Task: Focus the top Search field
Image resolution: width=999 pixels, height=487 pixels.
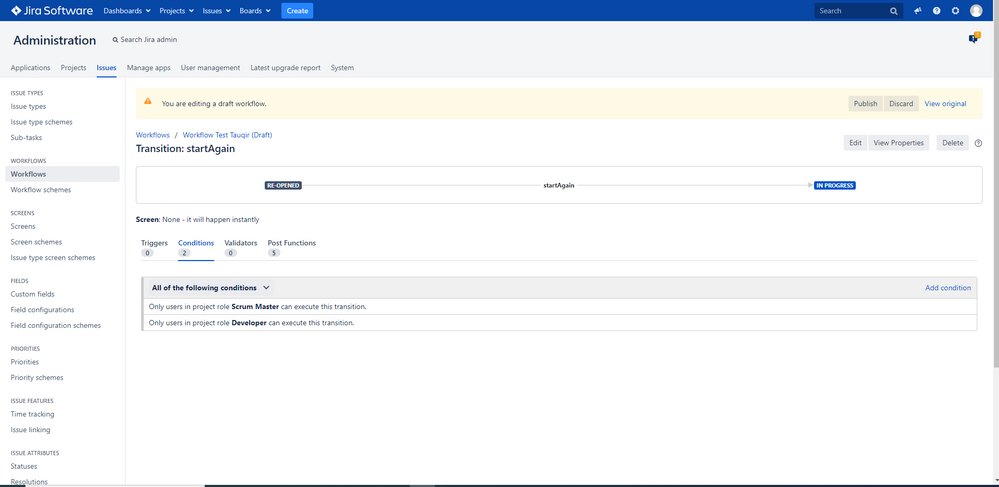Action: click(x=858, y=11)
